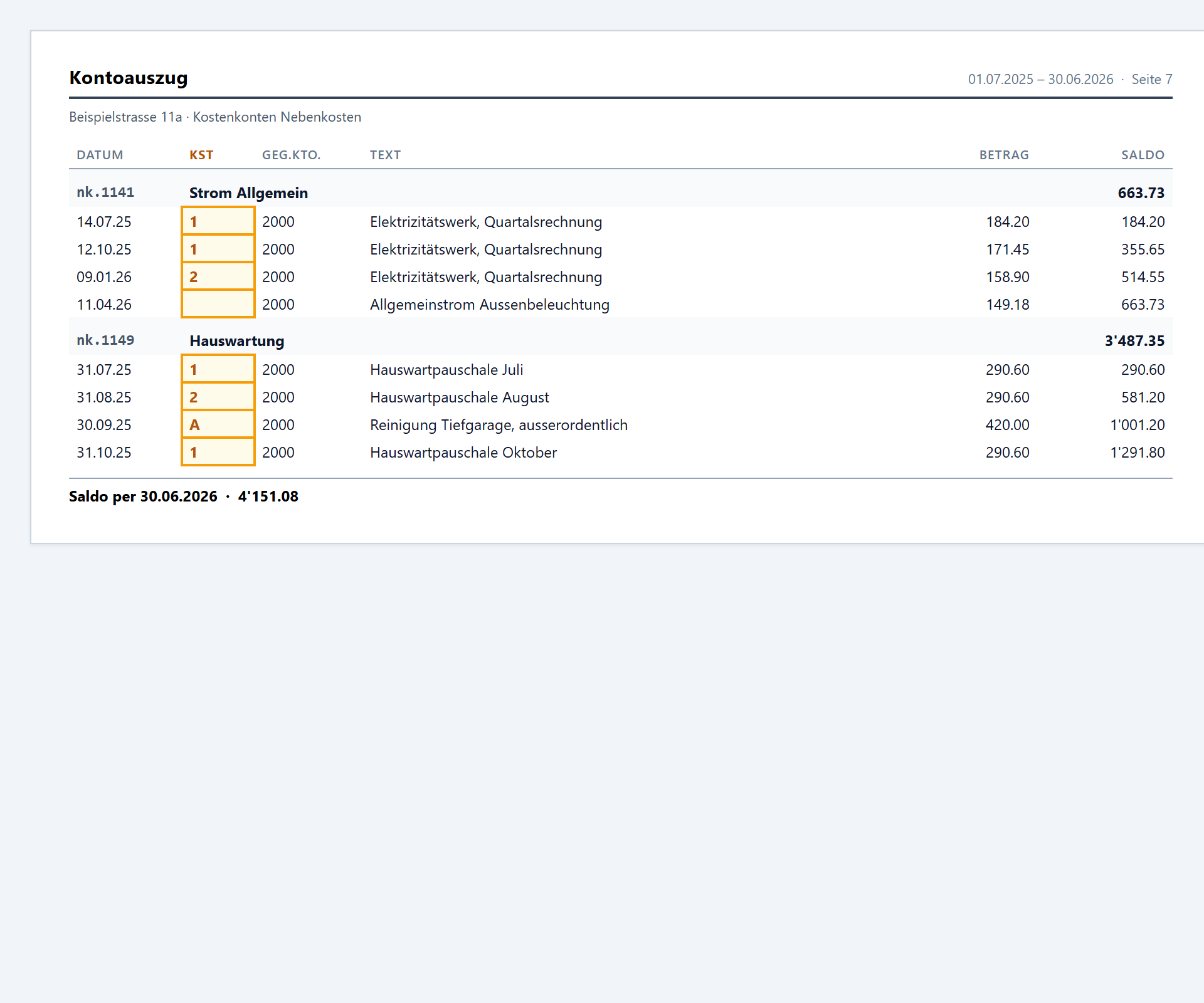Select the nk.1141 Strom Allgemein account row

(621, 192)
